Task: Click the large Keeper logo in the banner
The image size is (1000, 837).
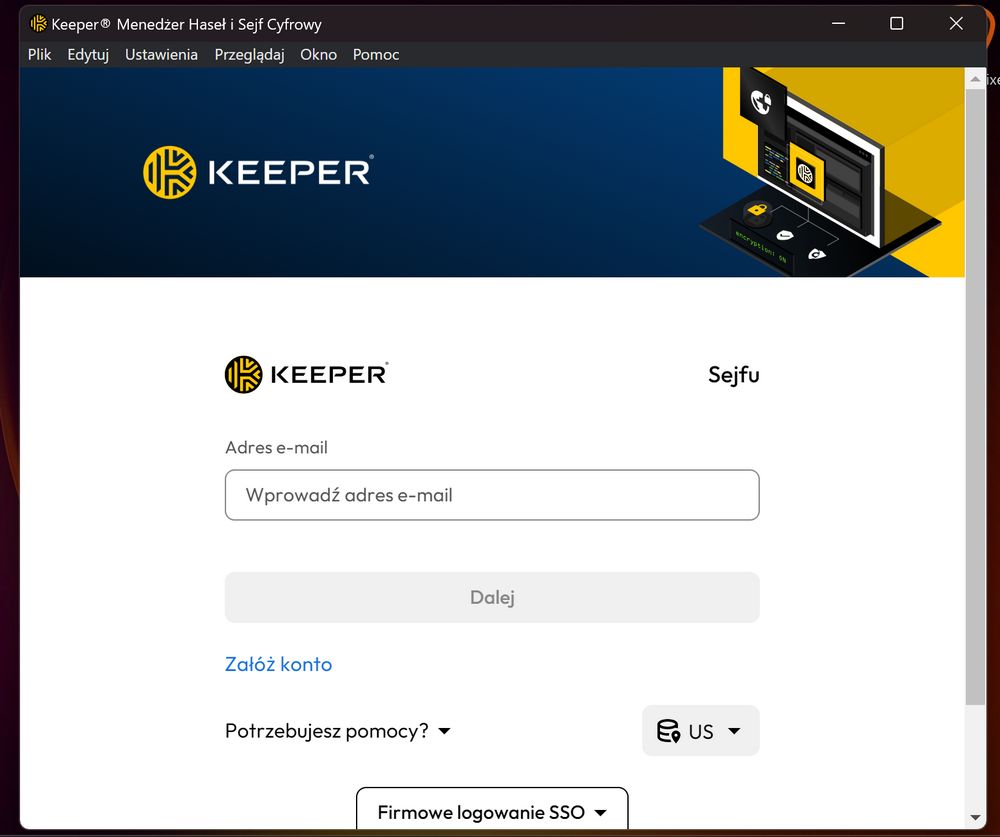Action: [x=258, y=172]
